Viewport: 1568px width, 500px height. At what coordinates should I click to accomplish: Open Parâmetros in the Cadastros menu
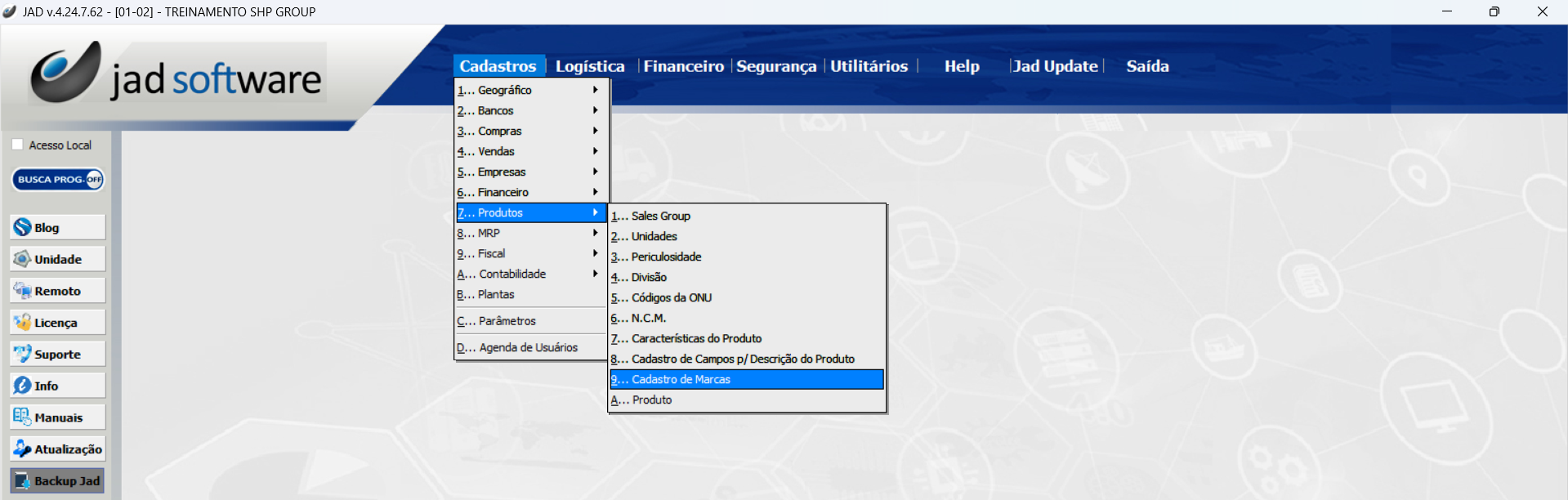[507, 322]
